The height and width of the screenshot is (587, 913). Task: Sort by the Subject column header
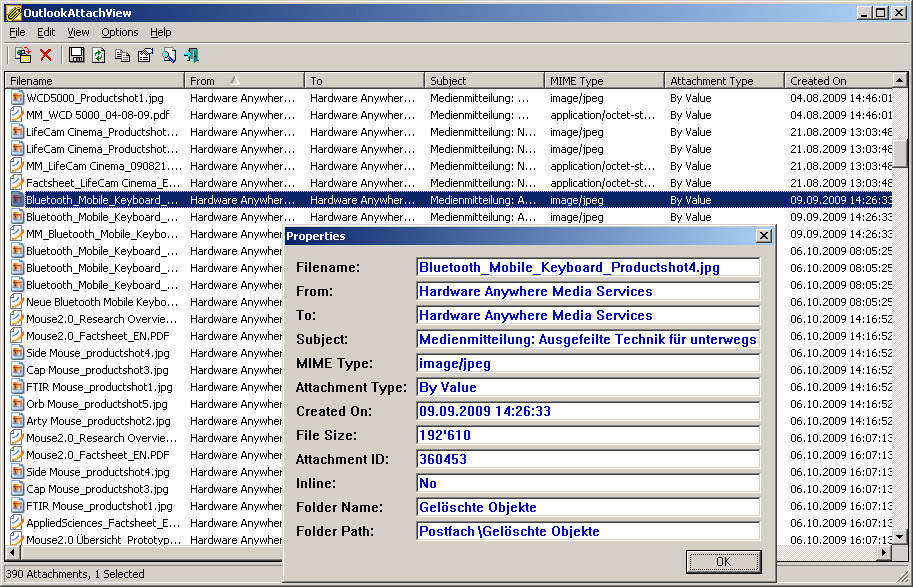(x=484, y=80)
